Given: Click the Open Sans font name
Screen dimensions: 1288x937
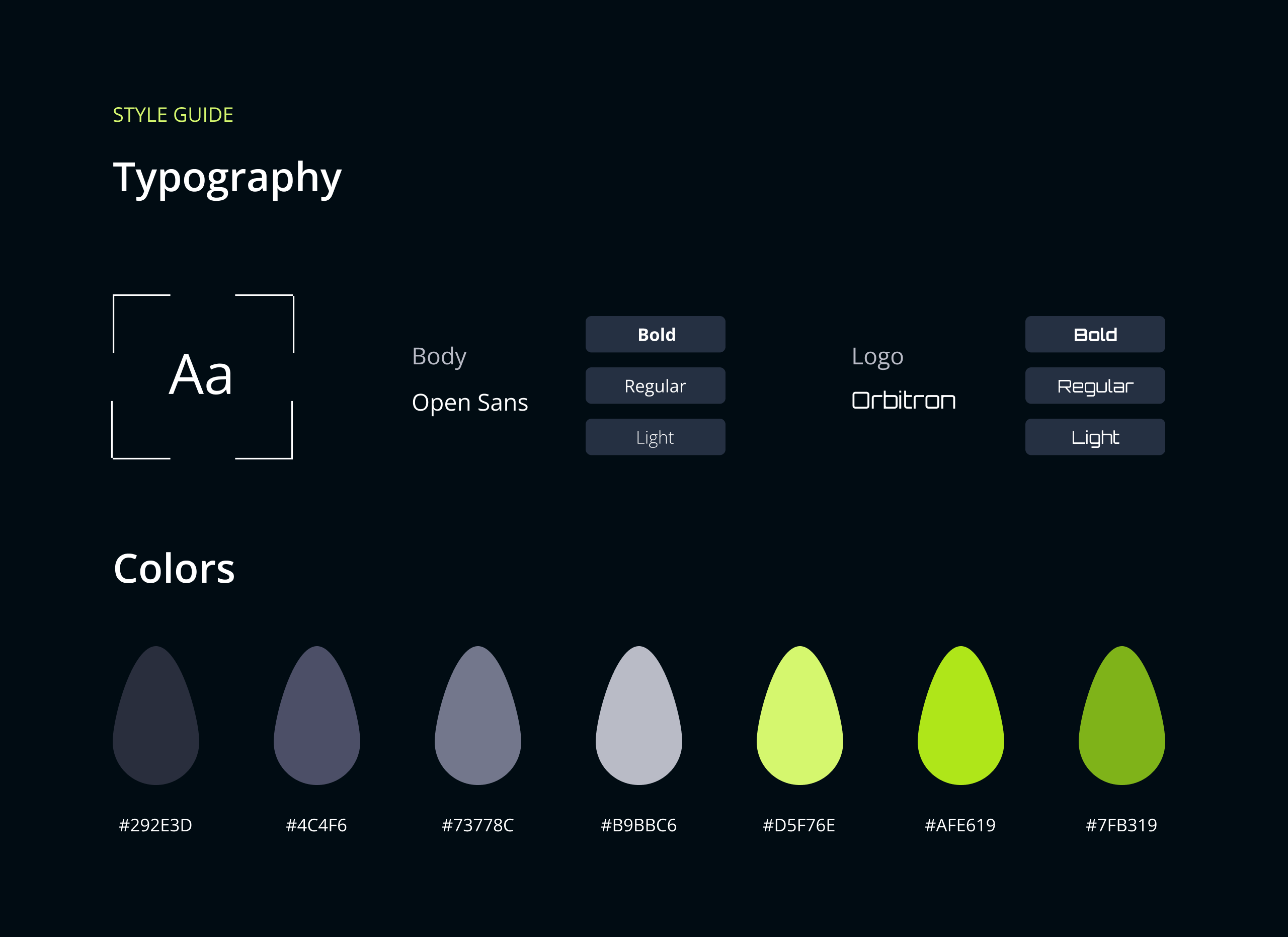Looking at the screenshot, I should point(469,403).
